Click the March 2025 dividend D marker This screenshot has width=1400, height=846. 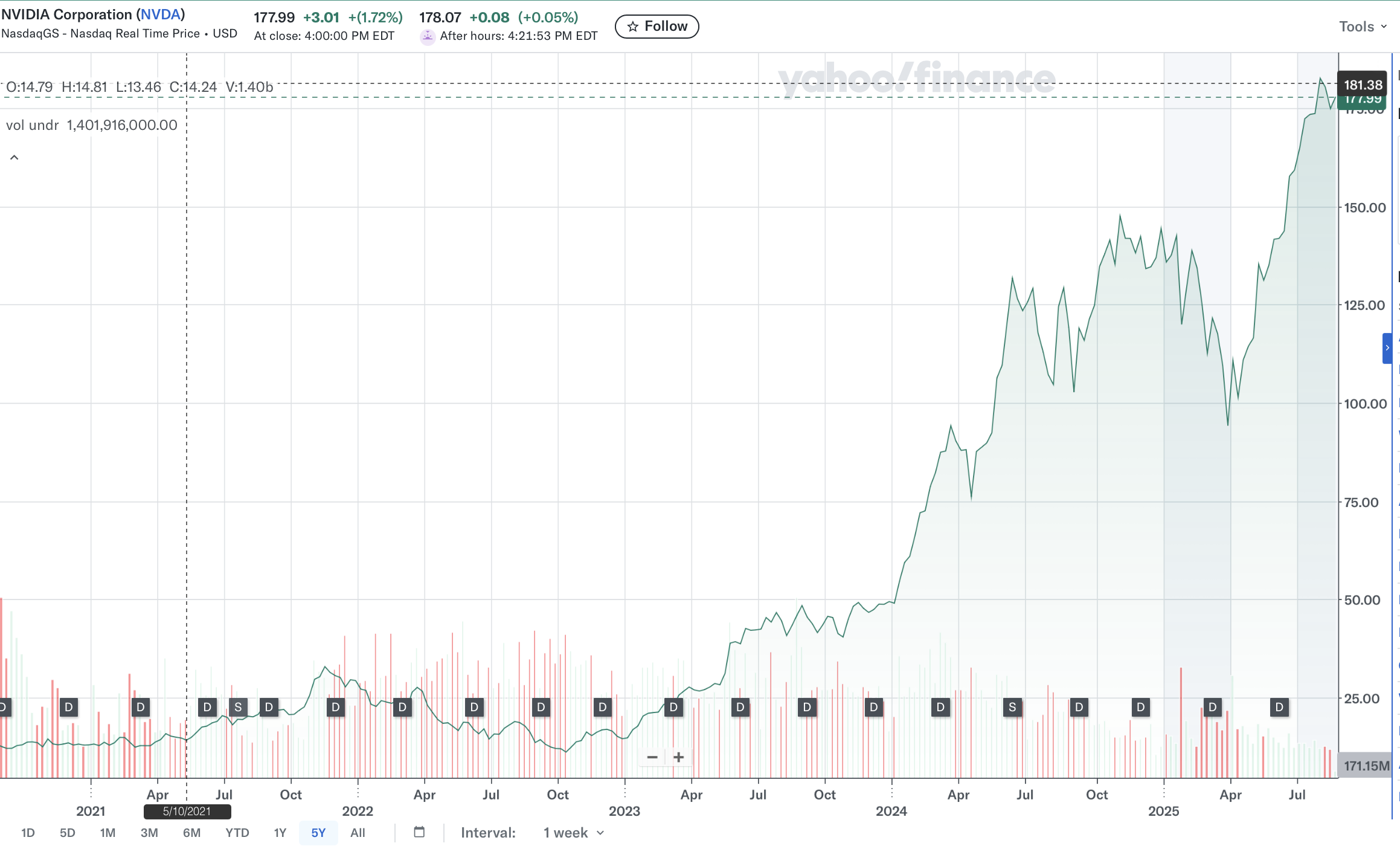point(1213,707)
